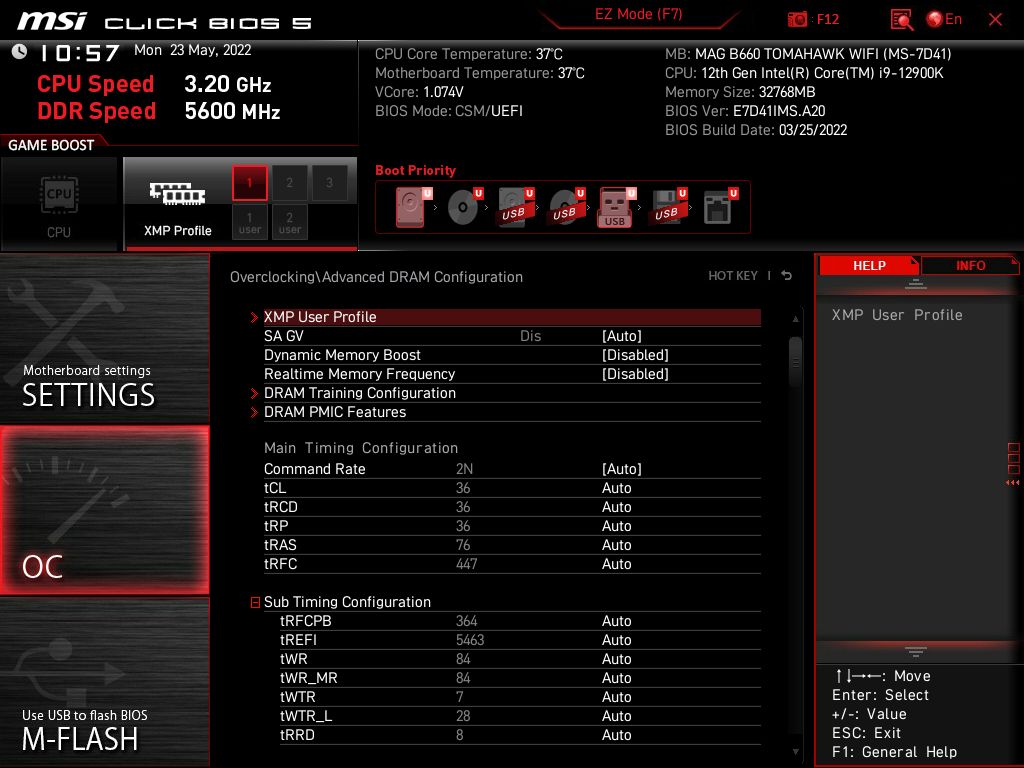Edit the tRRD Auto value field
Viewport: 1024px width, 768px height.
[x=616, y=735]
